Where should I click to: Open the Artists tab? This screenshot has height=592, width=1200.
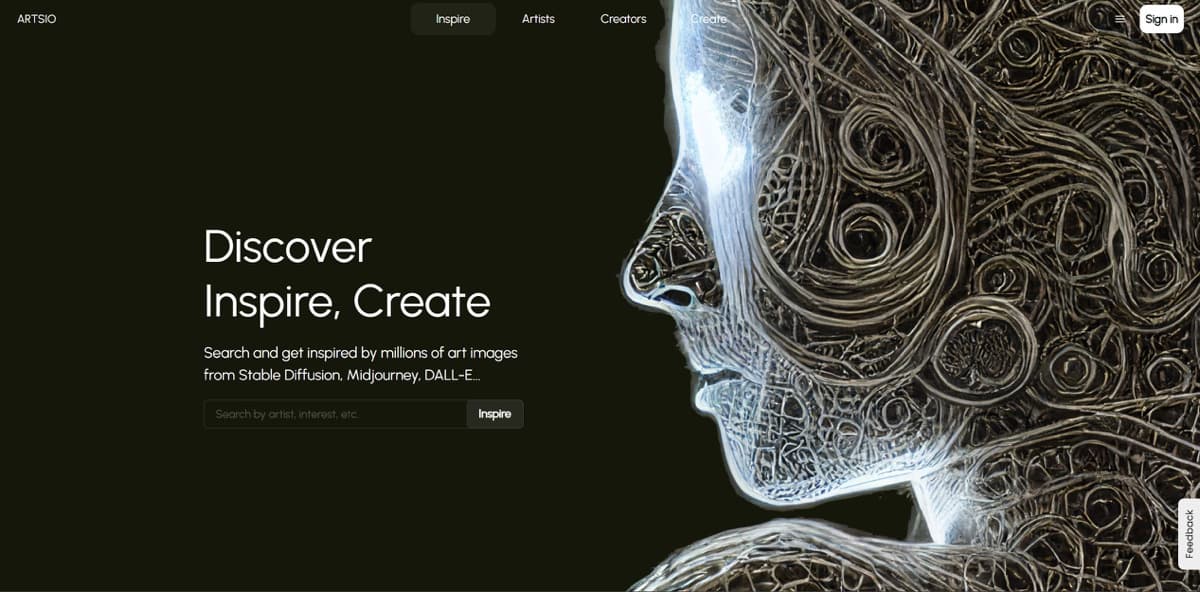(538, 19)
